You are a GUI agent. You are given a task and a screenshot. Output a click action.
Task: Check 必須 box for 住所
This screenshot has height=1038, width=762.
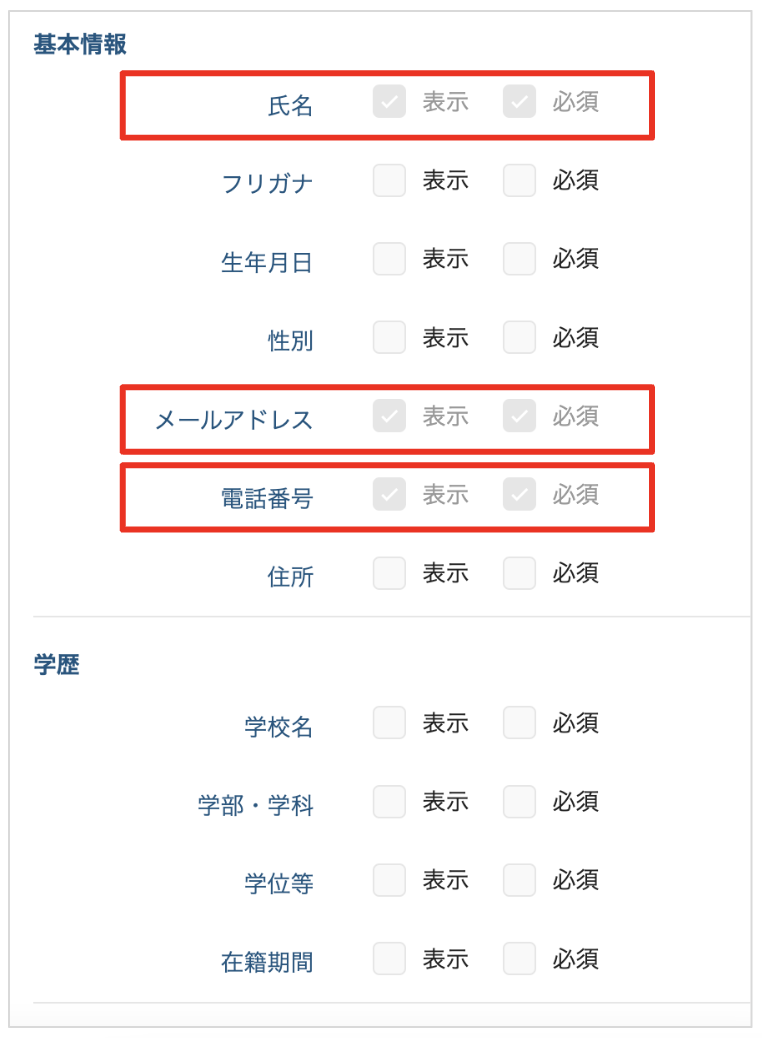click(x=519, y=573)
